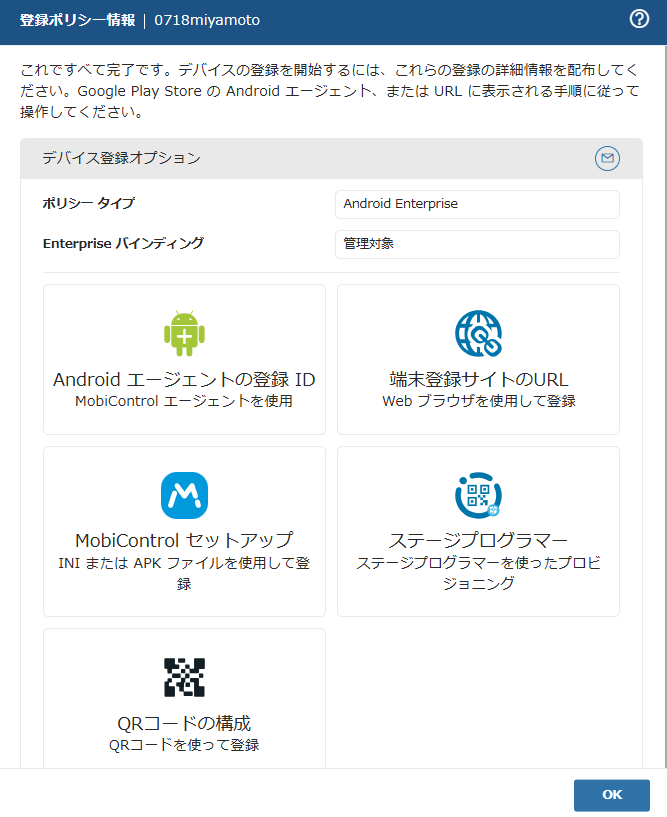
Task: Click the 管理対象 binding field
Action: tap(477, 244)
